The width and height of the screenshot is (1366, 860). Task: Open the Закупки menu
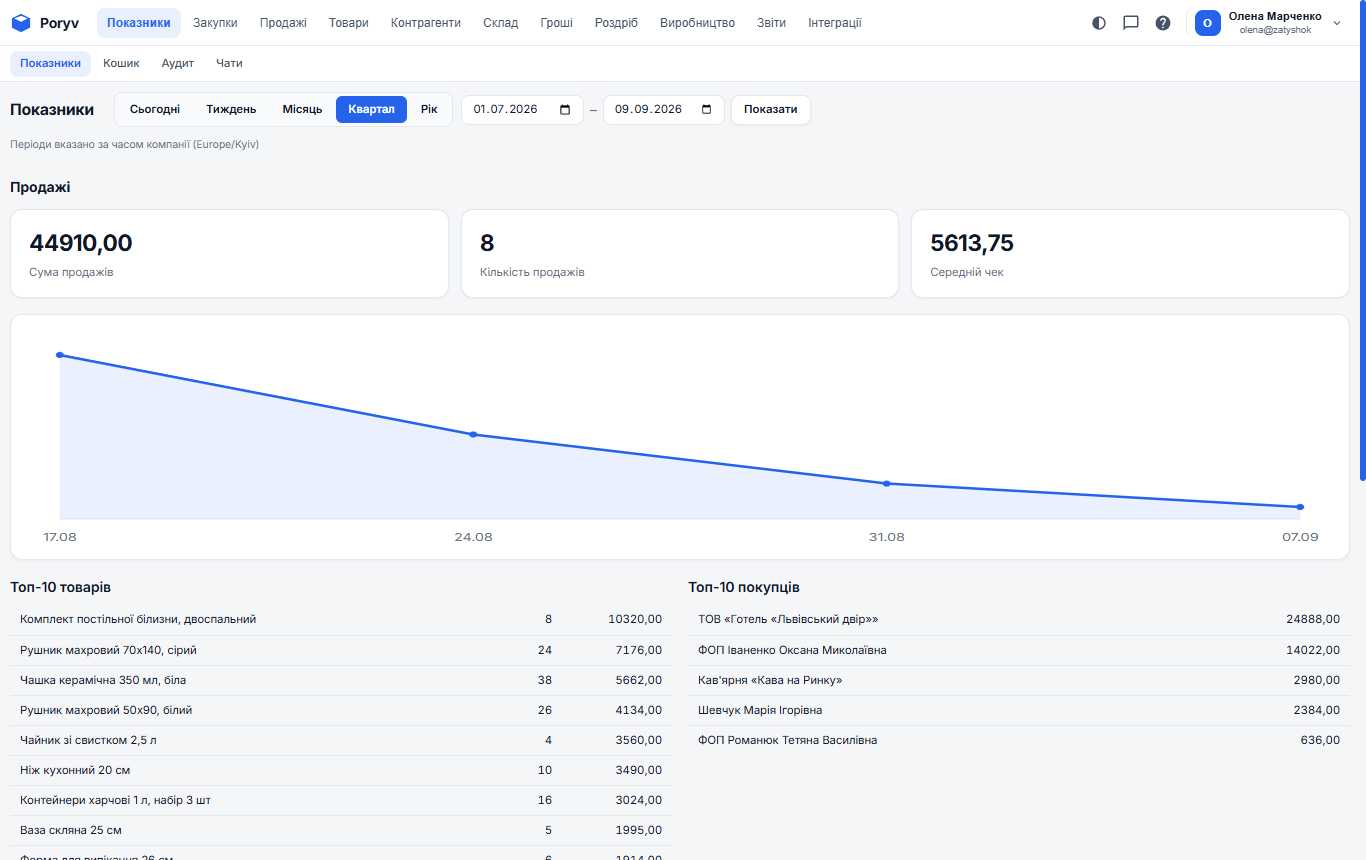pos(215,23)
